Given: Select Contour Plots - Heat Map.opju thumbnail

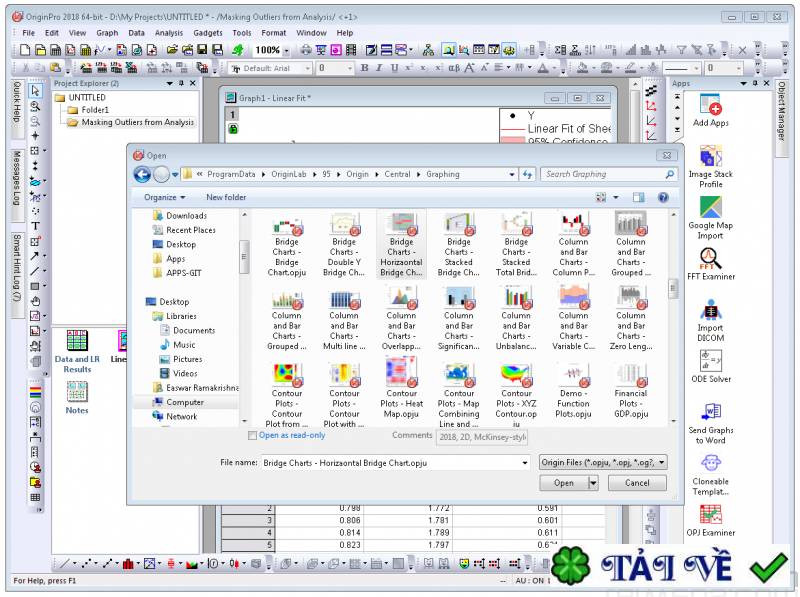Looking at the screenshot, I should point(402,388).
